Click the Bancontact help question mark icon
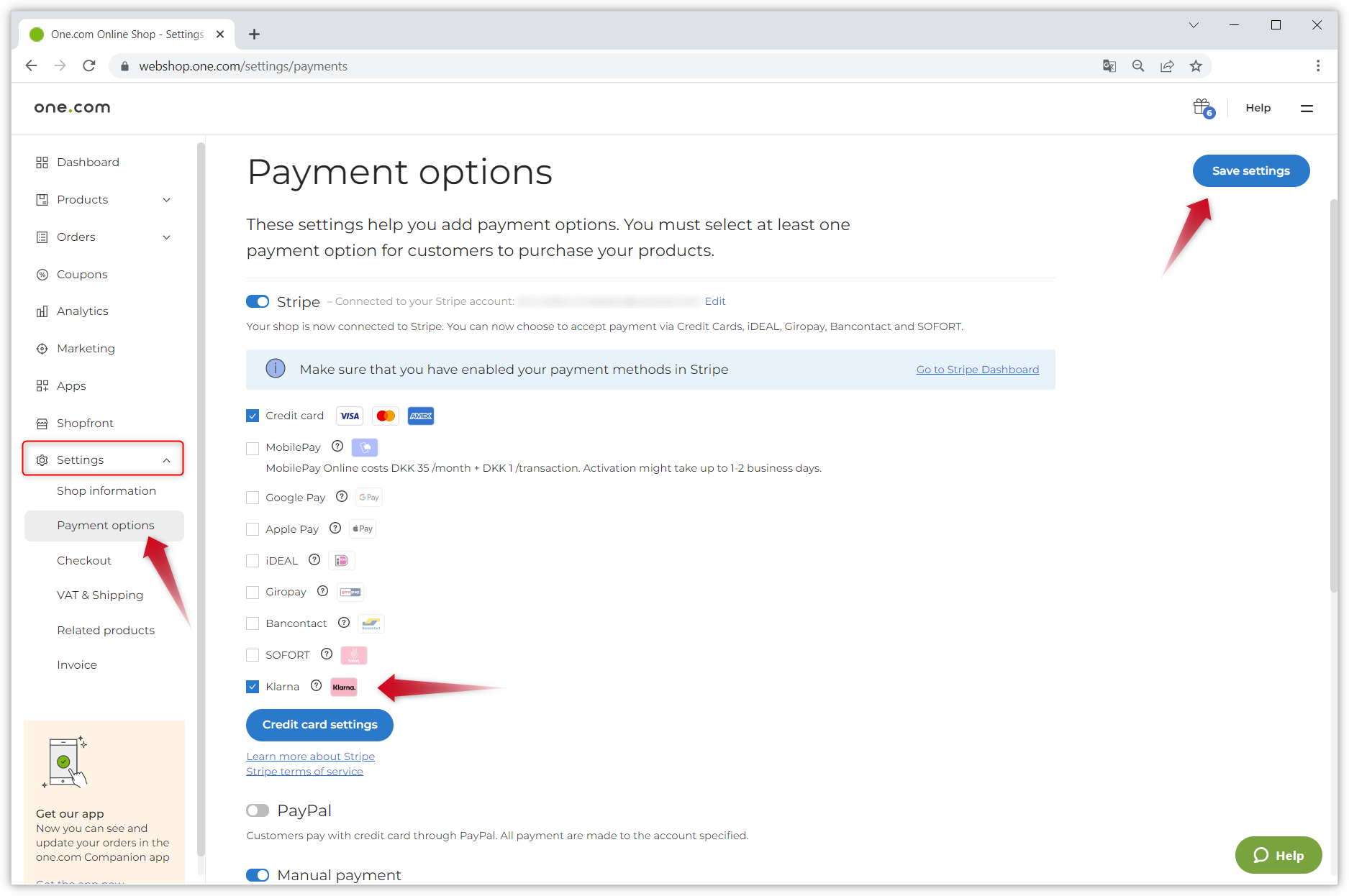 point(344,623)
